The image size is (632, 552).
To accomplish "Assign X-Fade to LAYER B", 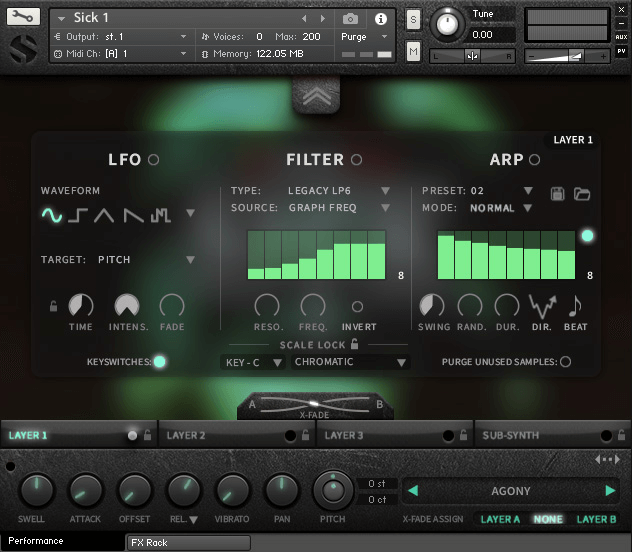I will tap(597, 519).
